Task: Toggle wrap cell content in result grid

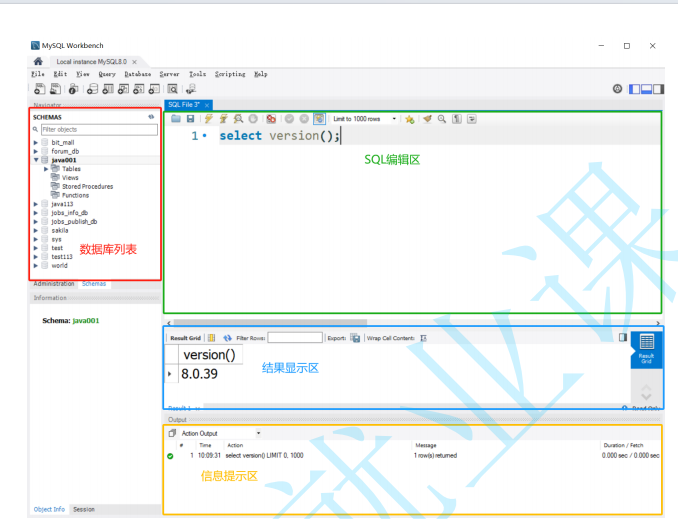Action: point(423,338)
